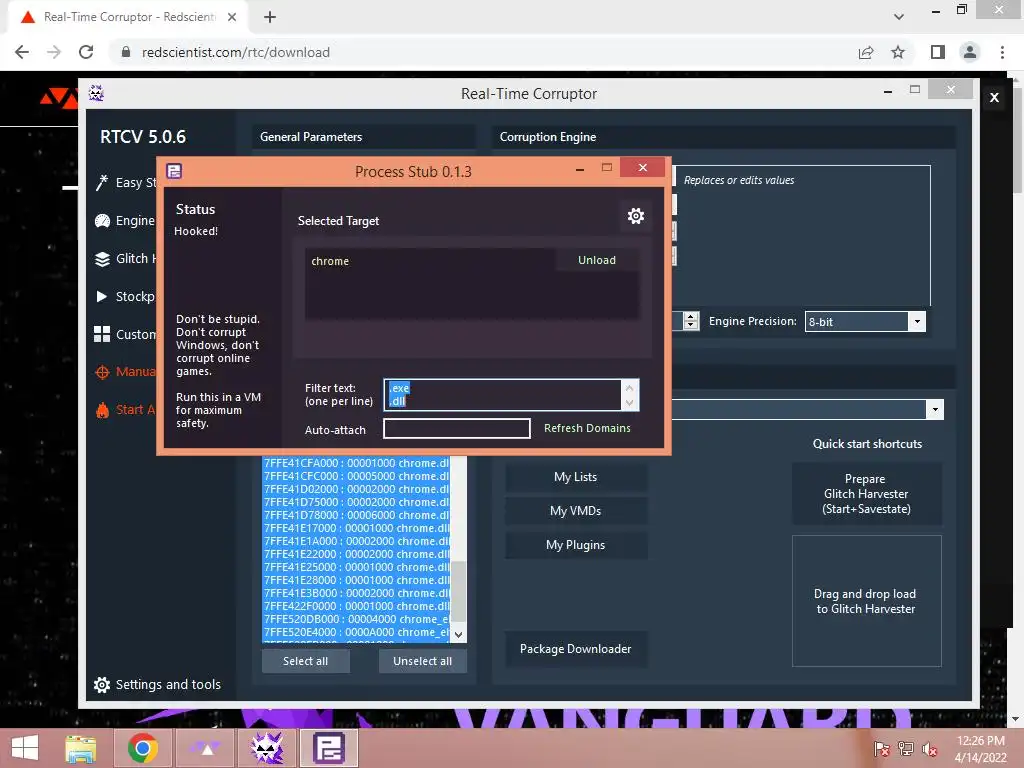The width and height of the screenshot is (1024, 768).
Task: Click the numeric stepper beside Engine Precision
Action: [690, 321]
